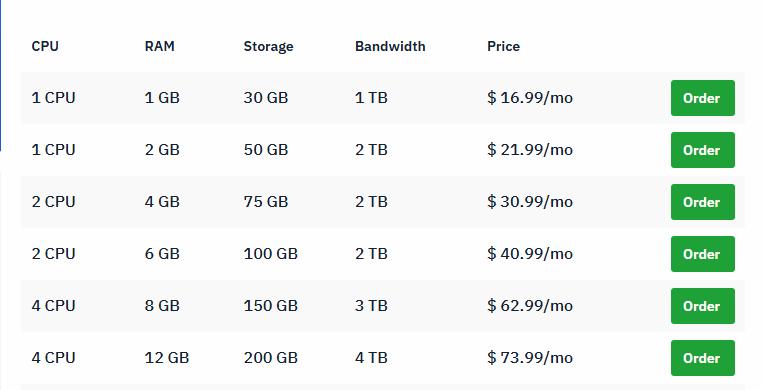Click the 1 TB bandwidth cell

coord(371,98)
